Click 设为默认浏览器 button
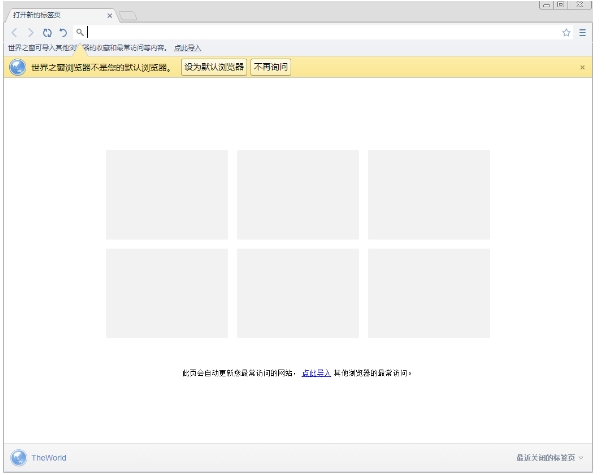Viewport: 606px width, 475px height. [214, 67]
